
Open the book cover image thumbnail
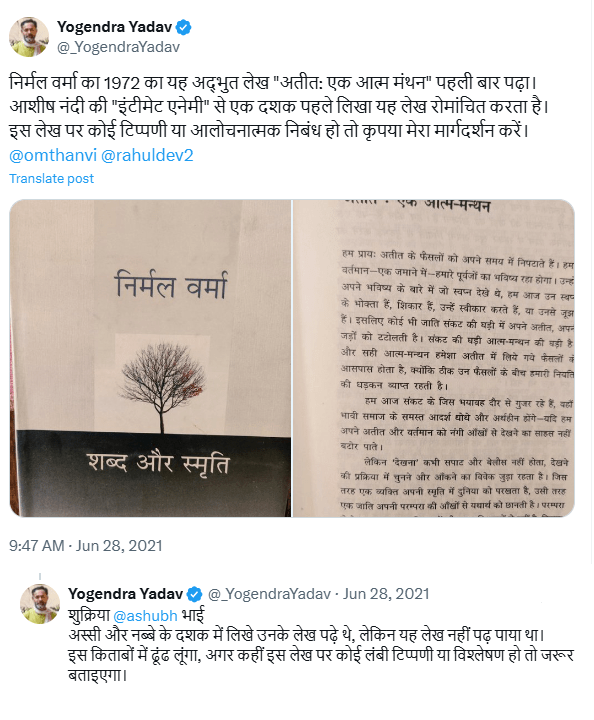[150, 358]
